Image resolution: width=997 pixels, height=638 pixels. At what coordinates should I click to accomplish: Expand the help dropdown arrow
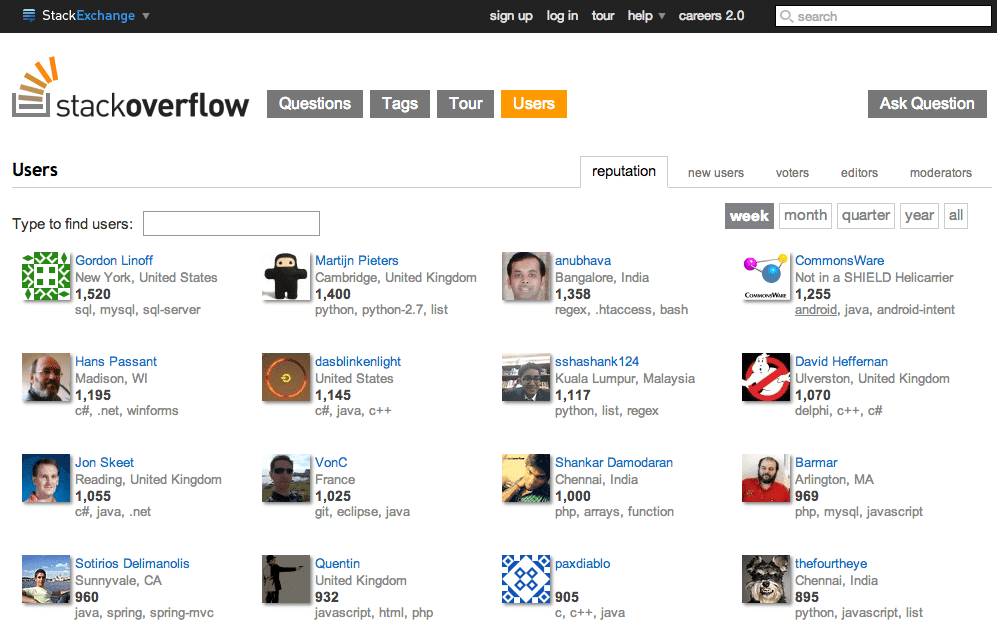(662, 16)
